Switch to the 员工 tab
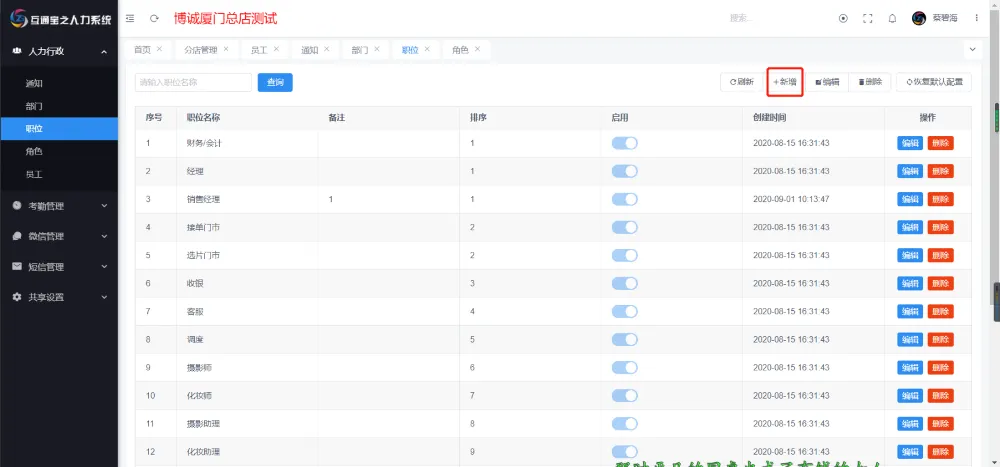This screenshot has width=1000, height=467. coord(258,50)
